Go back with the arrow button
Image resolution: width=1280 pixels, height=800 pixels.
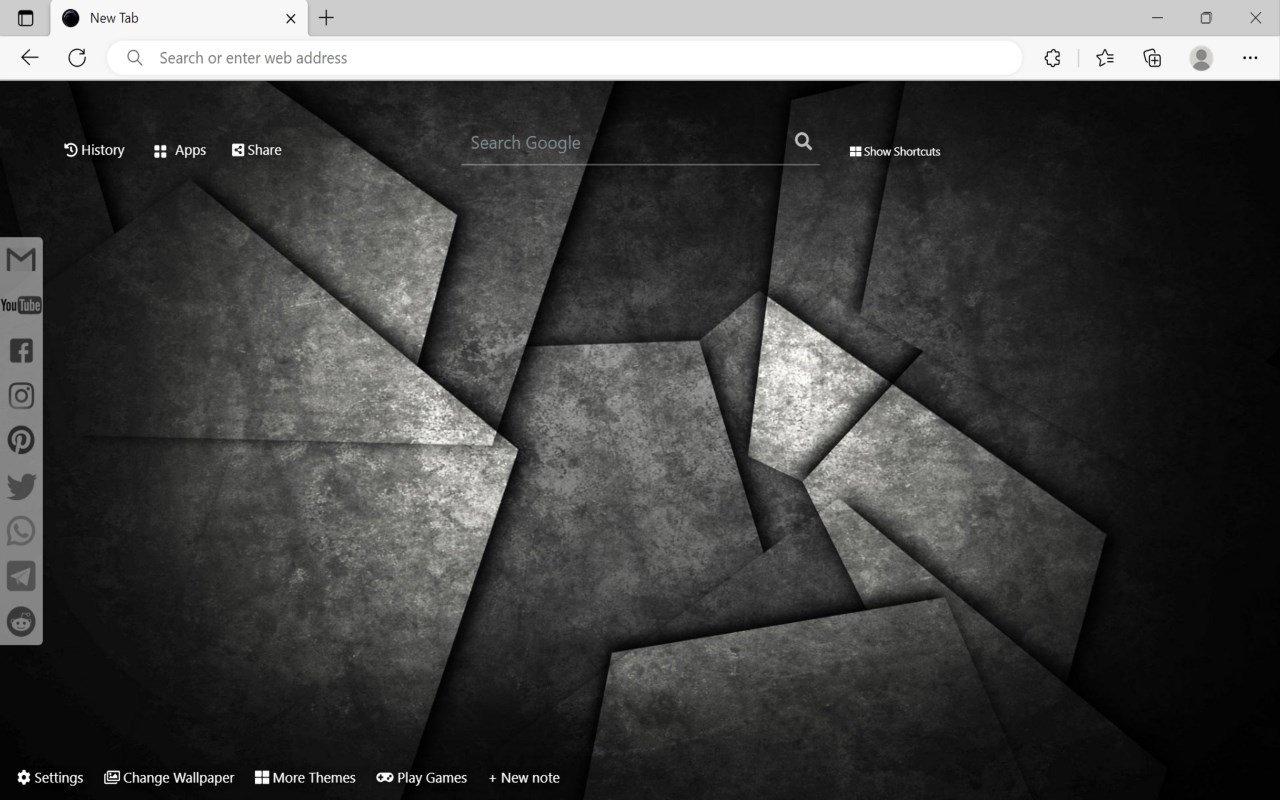pos(30,58)
